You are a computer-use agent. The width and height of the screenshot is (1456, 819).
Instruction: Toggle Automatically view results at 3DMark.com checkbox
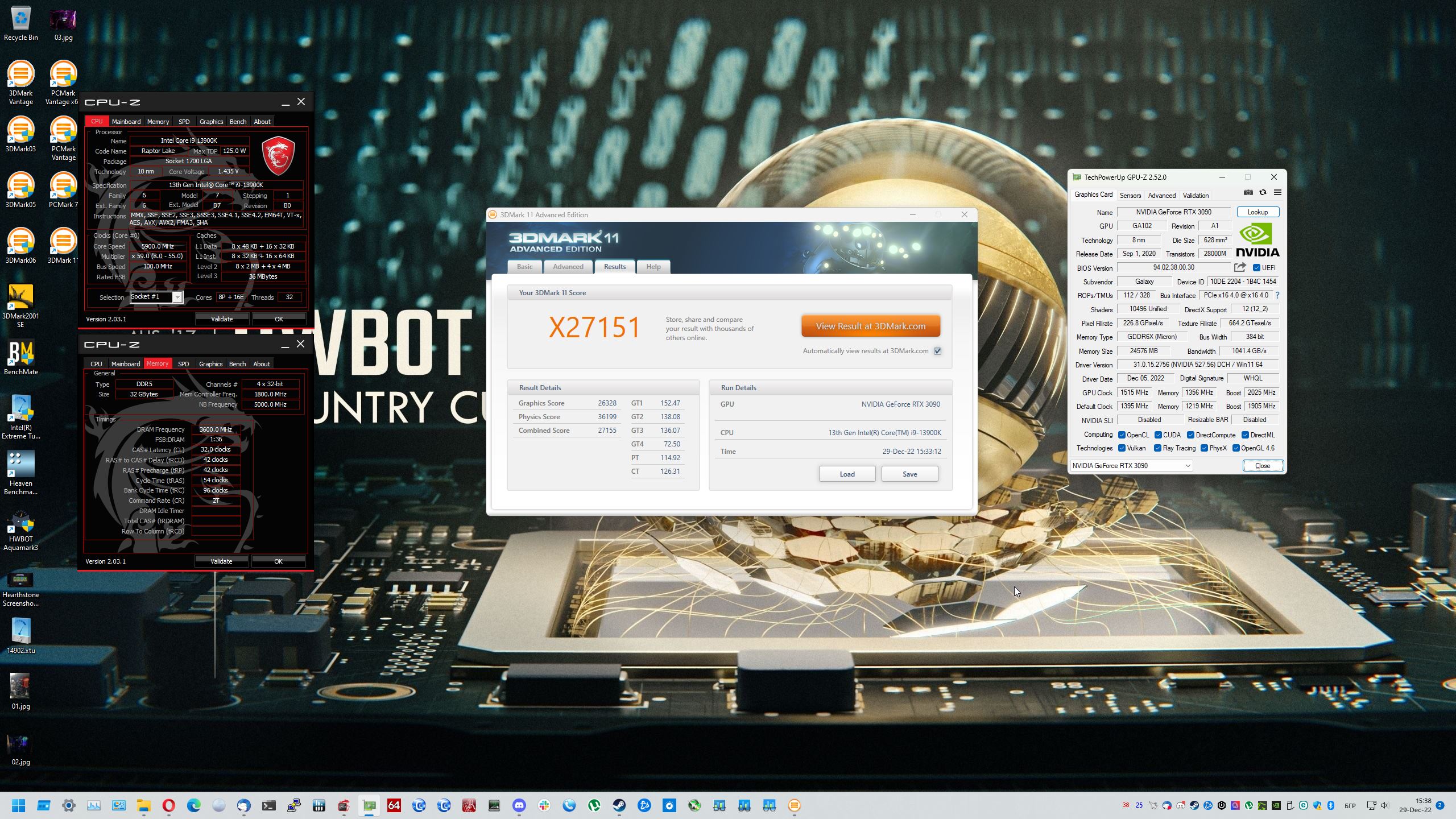pyautogui.click(x=938, y=351)
